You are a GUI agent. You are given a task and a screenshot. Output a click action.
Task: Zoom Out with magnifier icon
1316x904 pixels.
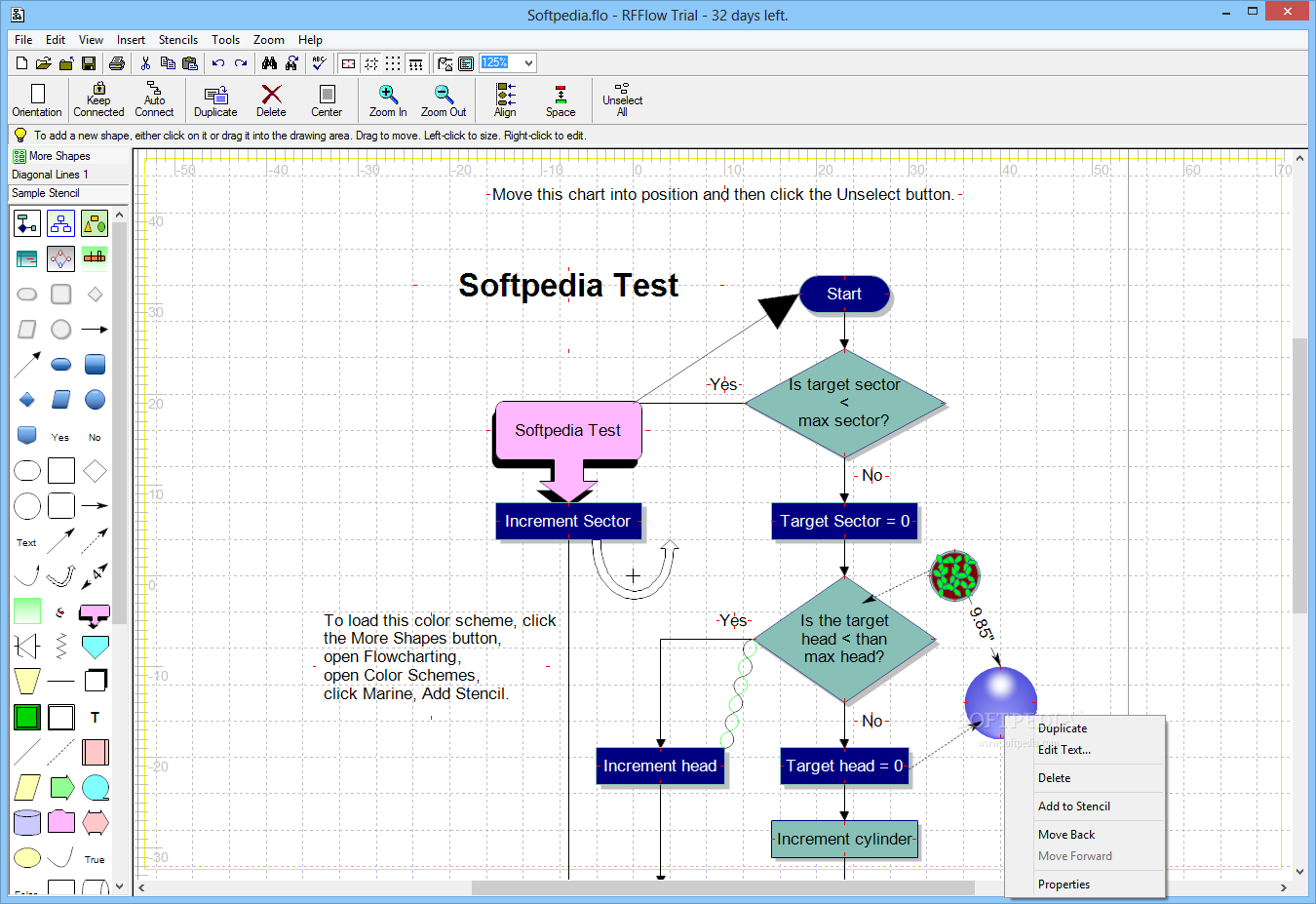tap(444, 100)
